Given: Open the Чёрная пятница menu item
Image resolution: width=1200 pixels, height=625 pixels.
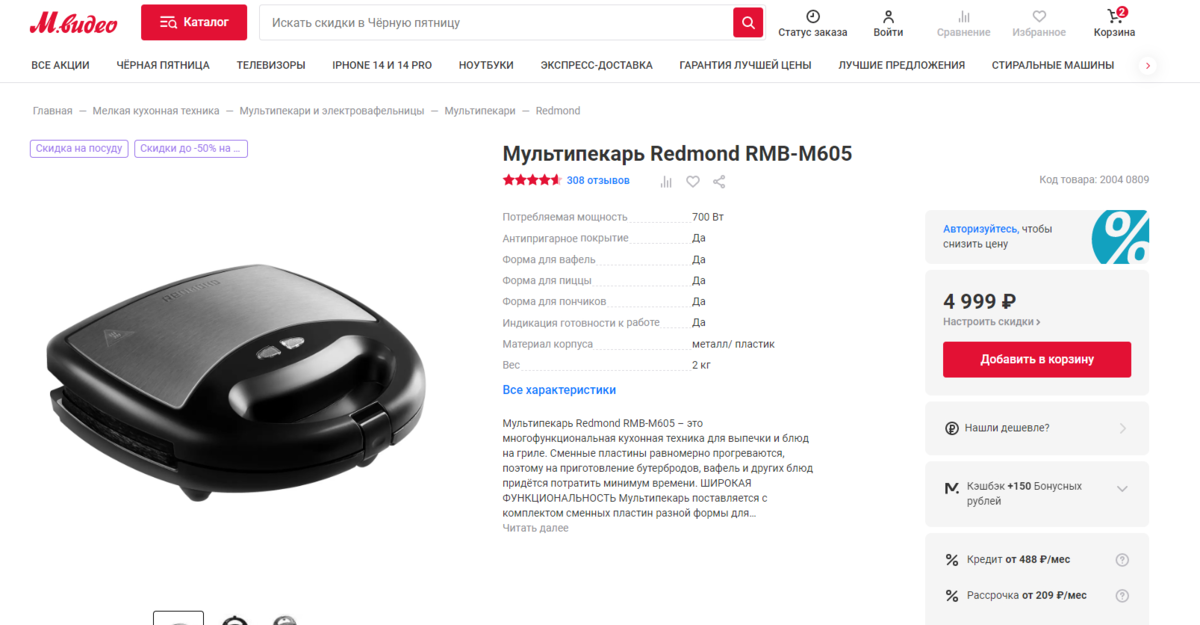Looking at the screenshot, I should point(163,65).
